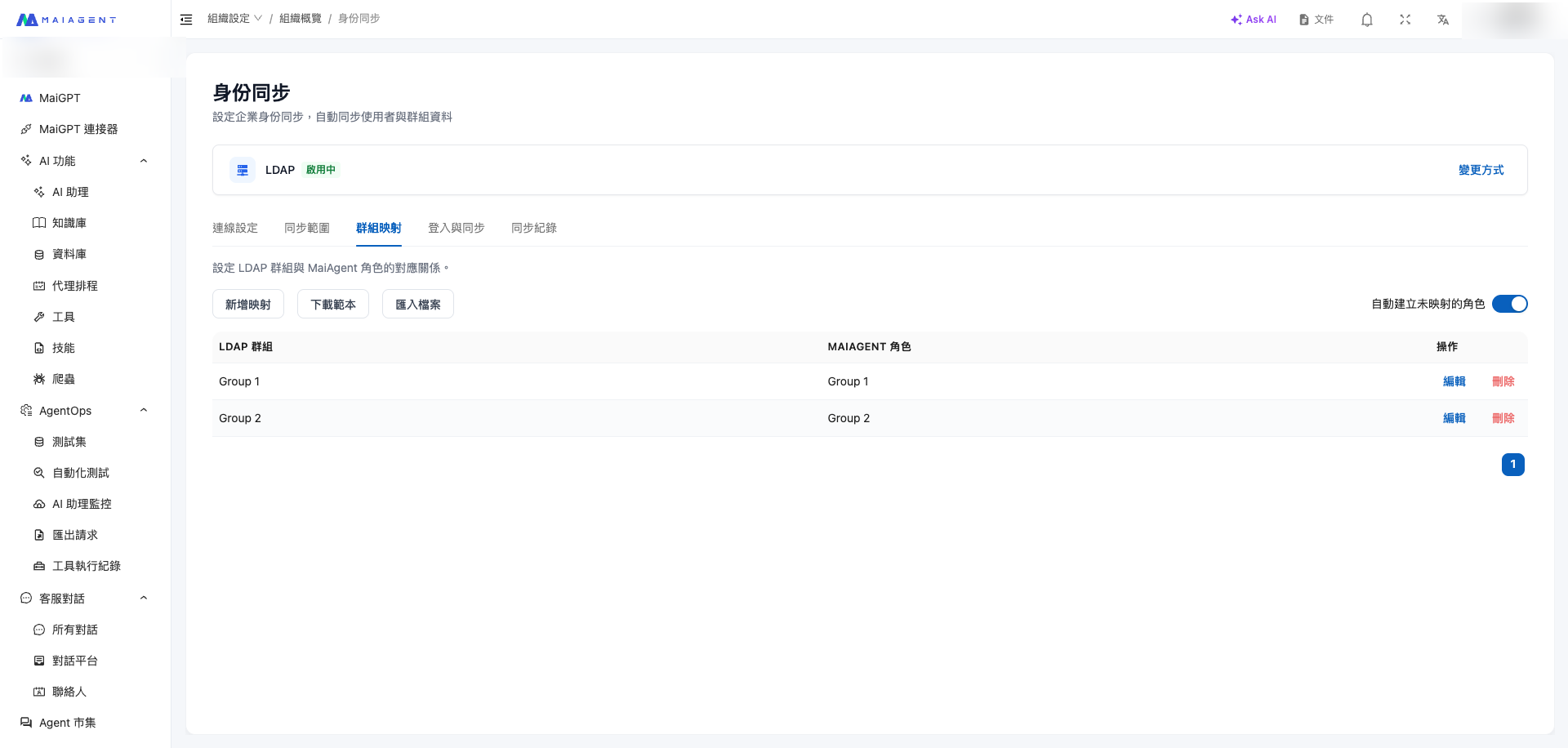Open 爬蟲 crawler in the sidebar
This screenshot has width=1568, height=748.
(64, 379)
